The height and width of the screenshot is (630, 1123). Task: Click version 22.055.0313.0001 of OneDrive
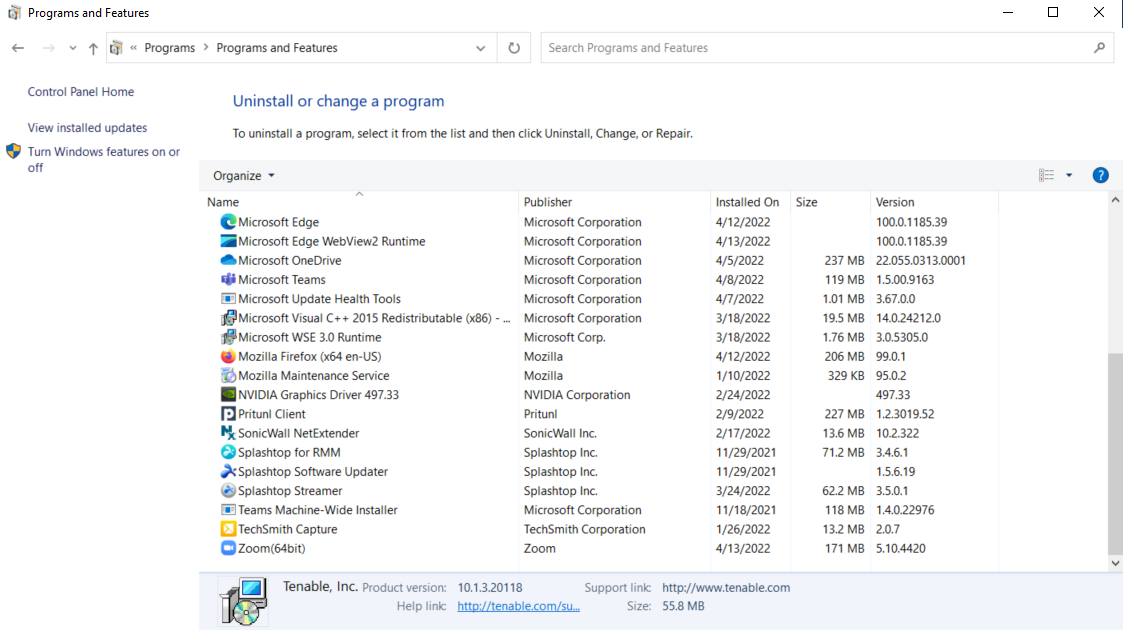click(x=920, y=261)
